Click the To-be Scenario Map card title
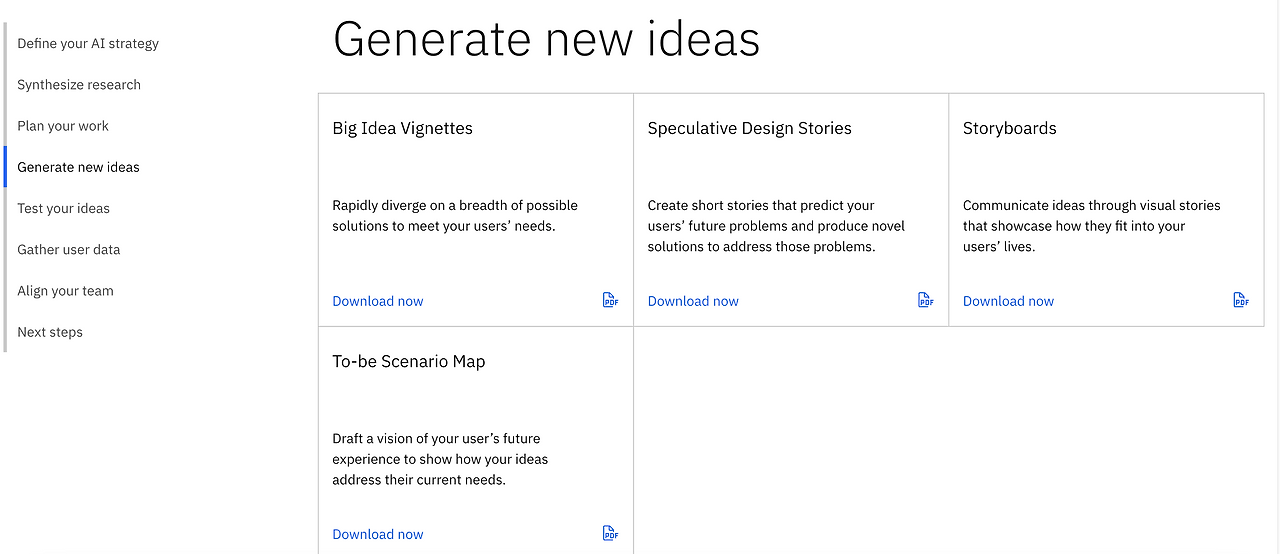This screenshot has width=1280, height=554. pyautogui.click(x=408, y=361)
